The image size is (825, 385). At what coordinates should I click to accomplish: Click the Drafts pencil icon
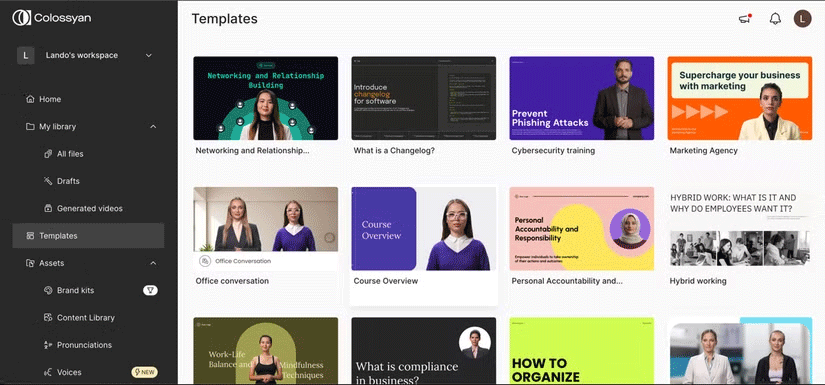click(x=48, y=181)
